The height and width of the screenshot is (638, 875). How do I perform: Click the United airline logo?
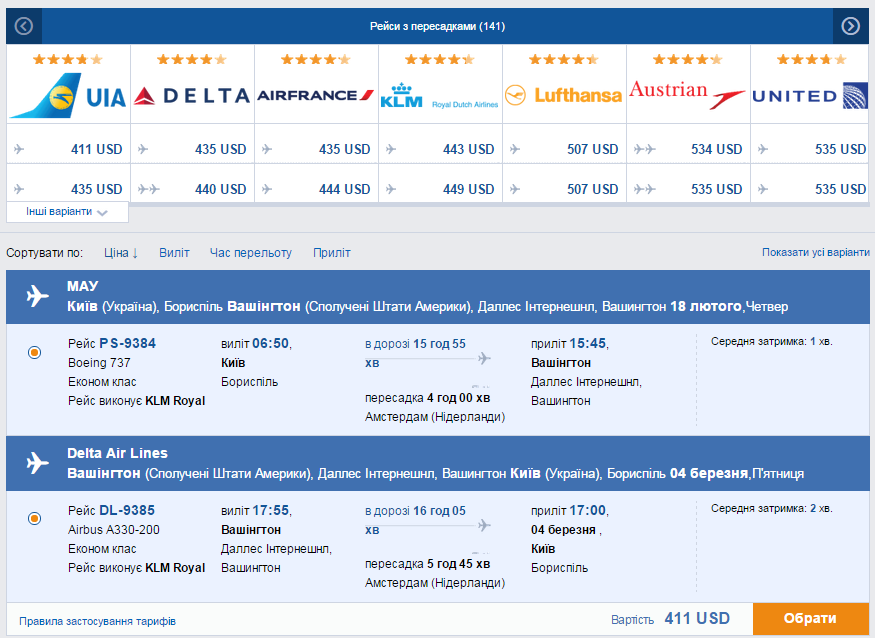click(x=810, y=96)
